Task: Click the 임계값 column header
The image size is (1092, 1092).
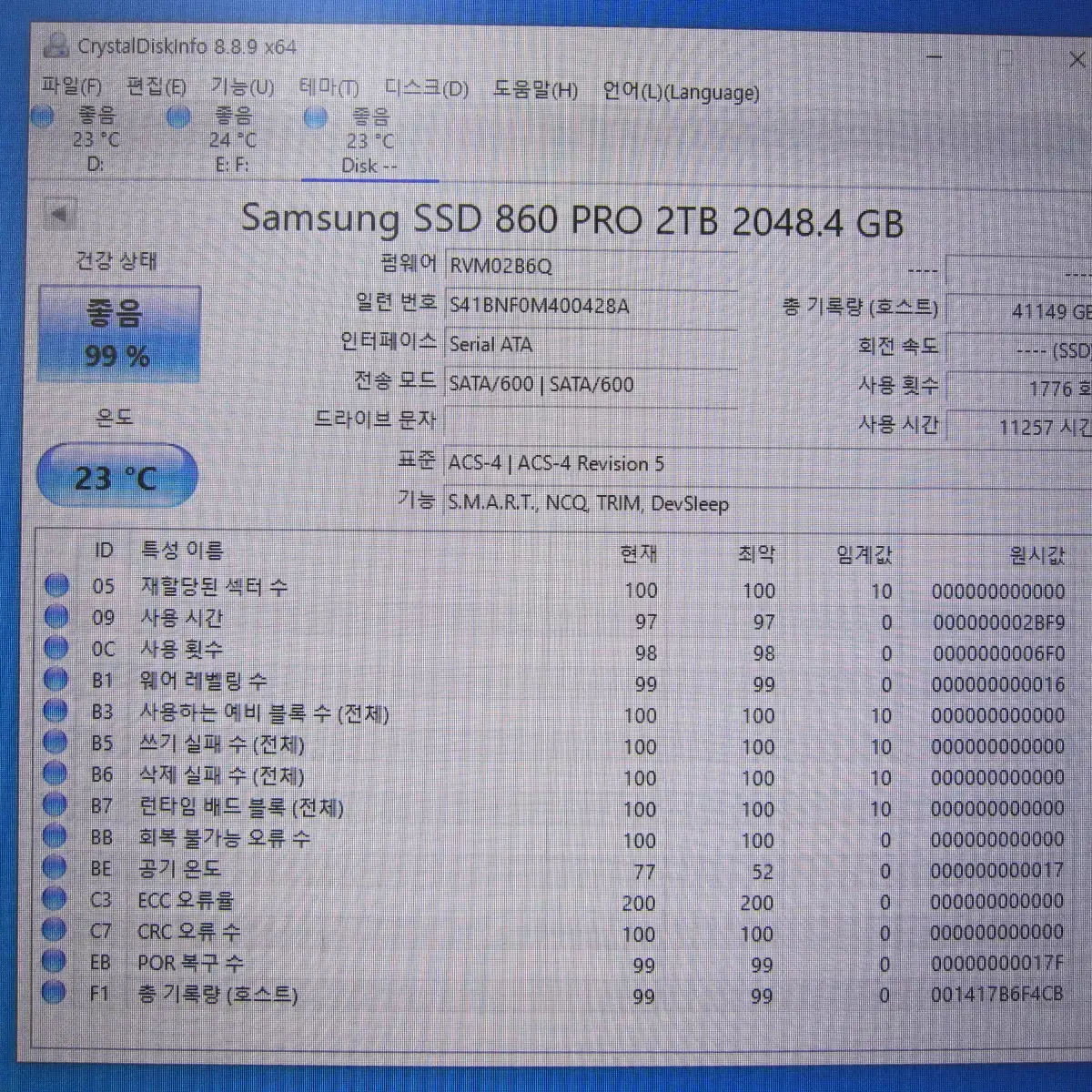Action: (x=864, y=553)
